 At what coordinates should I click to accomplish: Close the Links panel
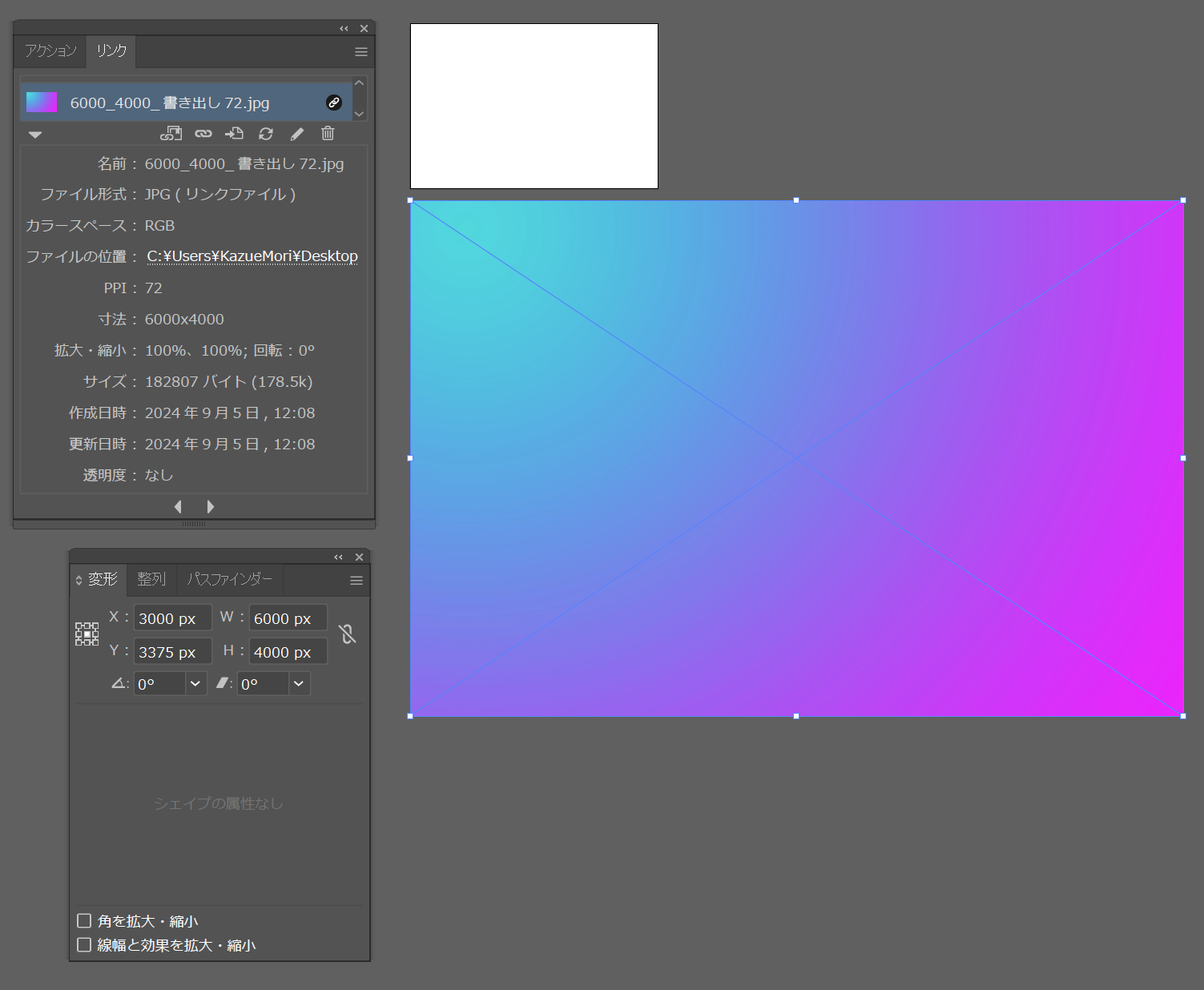pos(364,29)
